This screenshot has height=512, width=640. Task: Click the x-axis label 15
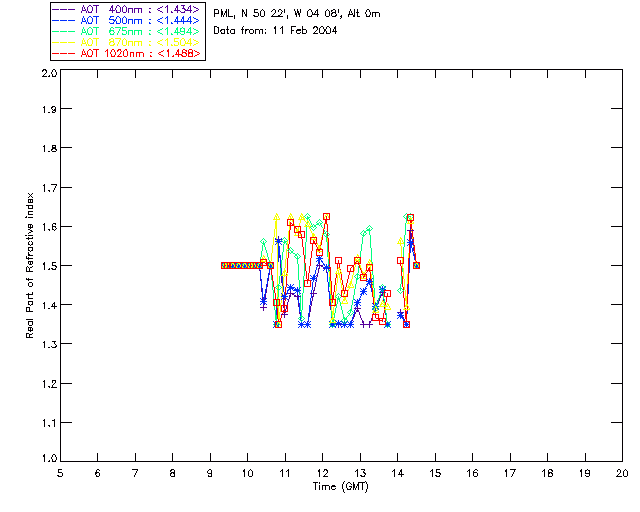[x=435, y=473]
